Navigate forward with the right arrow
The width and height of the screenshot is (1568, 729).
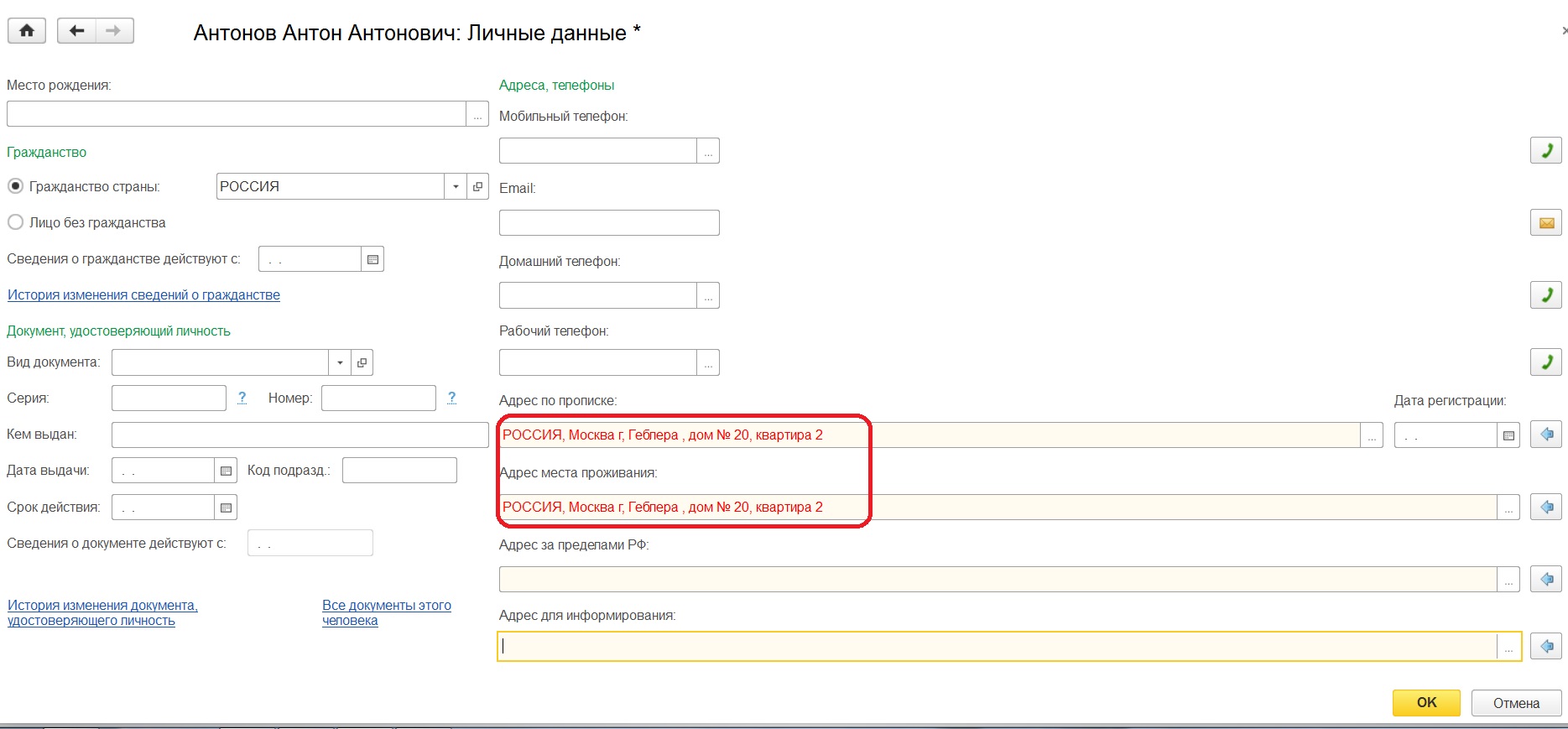[114, 31]
